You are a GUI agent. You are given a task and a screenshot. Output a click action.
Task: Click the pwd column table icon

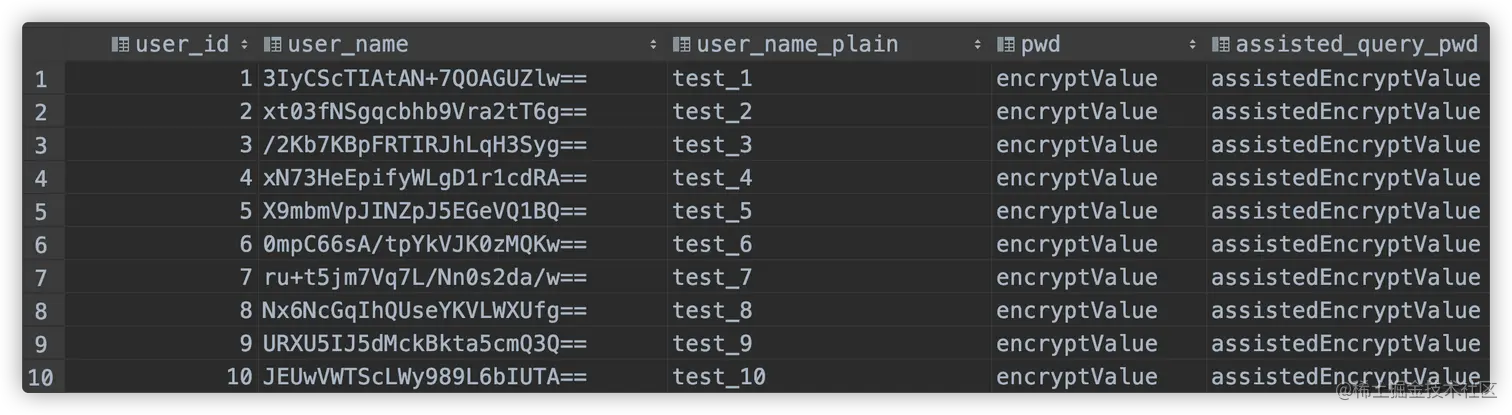[1005, 44]
